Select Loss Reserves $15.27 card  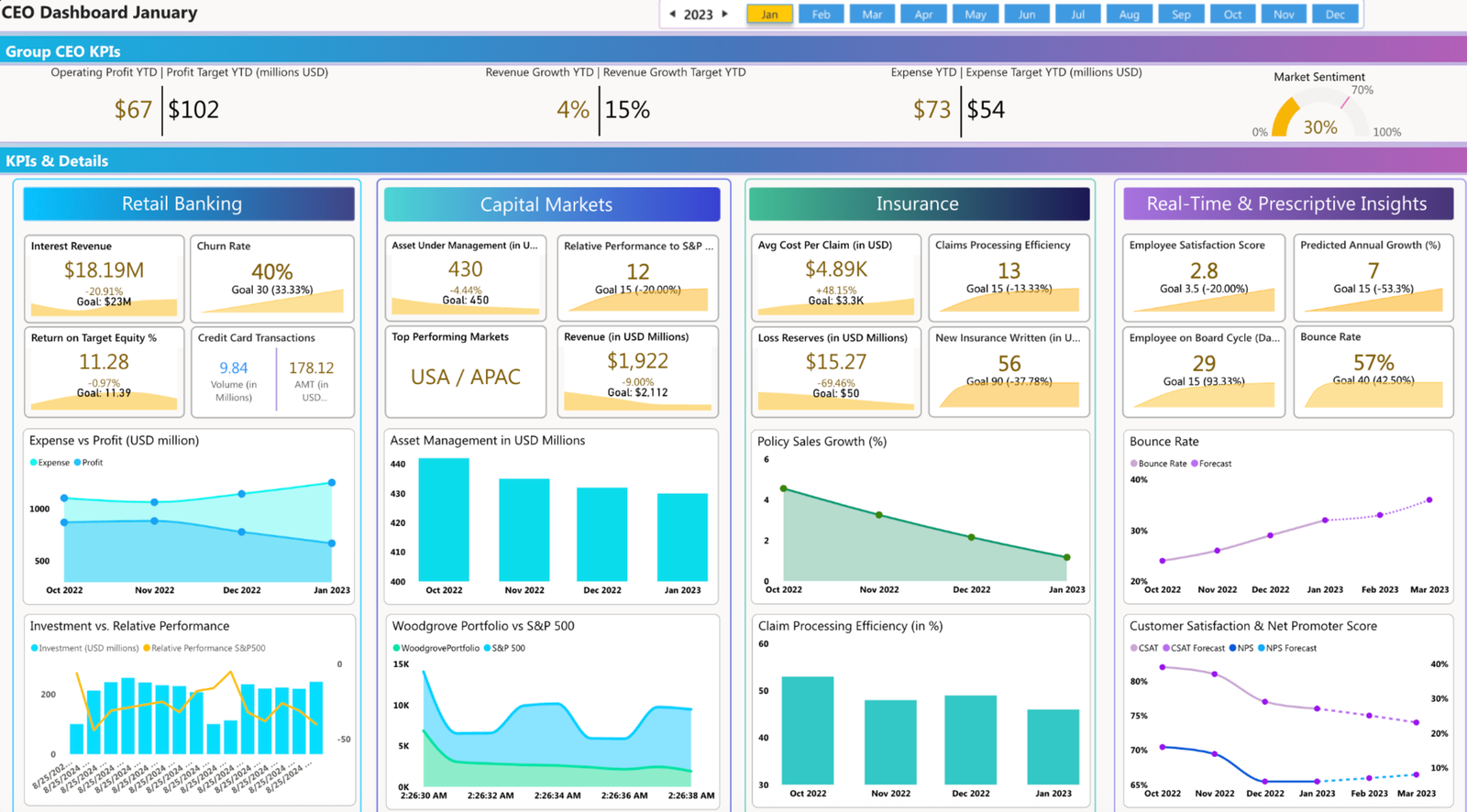click(x=836, y=371)
